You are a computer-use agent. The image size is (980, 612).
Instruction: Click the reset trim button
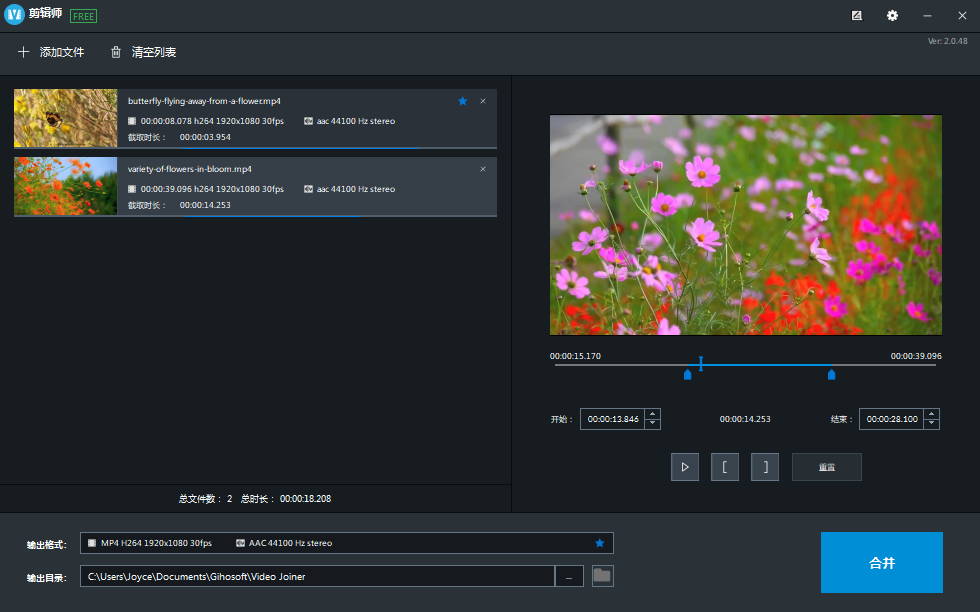(826, 467)
